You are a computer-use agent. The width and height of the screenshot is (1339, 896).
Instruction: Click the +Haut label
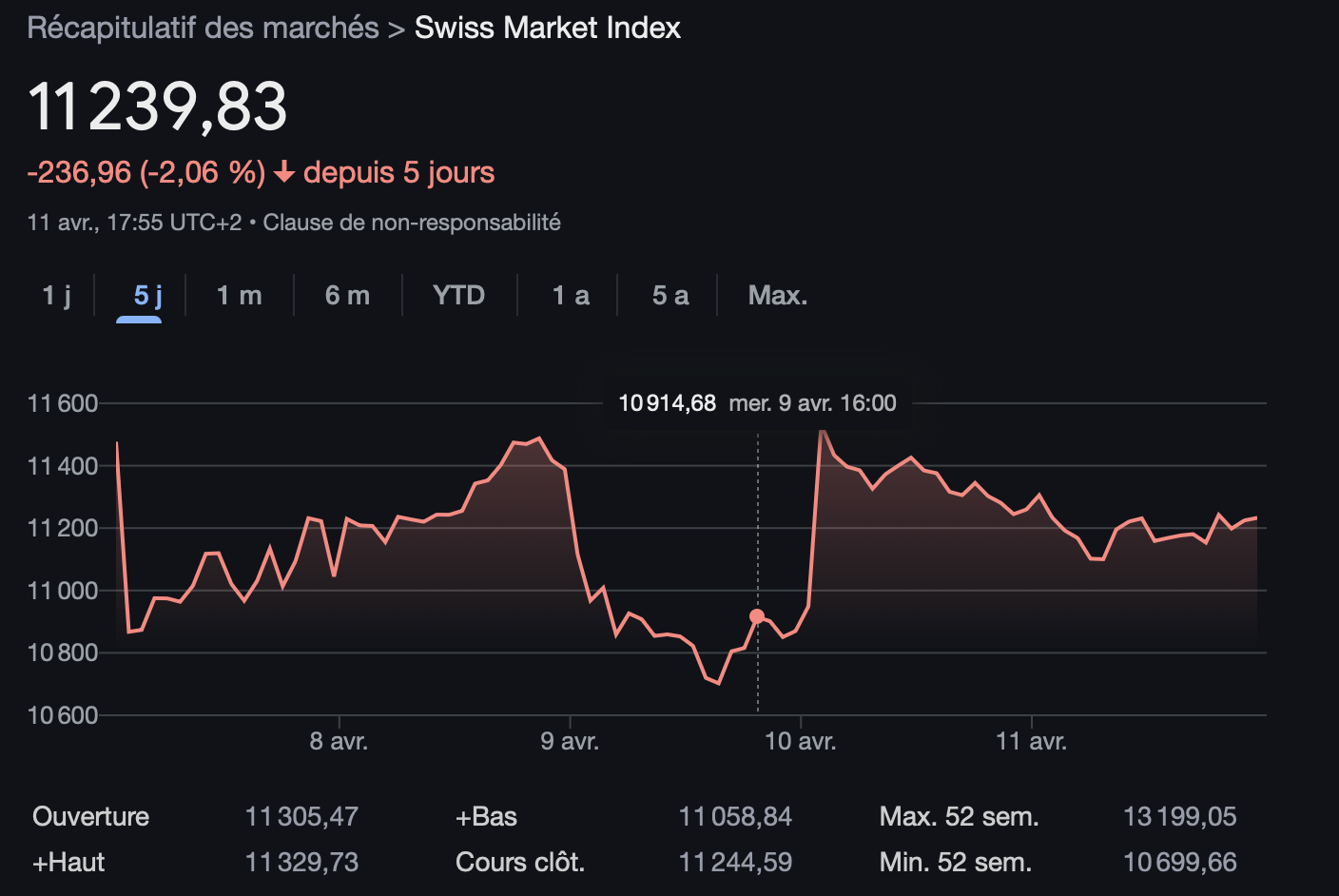68,862
